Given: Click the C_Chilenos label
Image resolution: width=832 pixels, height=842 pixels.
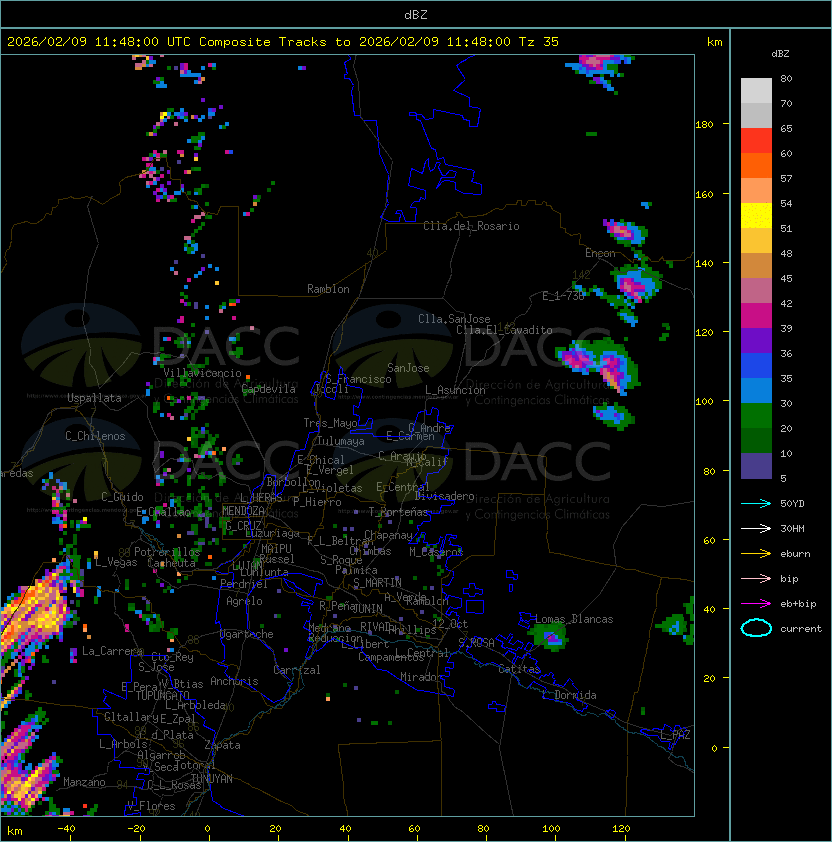Looking at the screenshot, I should (x=95, y=436).
